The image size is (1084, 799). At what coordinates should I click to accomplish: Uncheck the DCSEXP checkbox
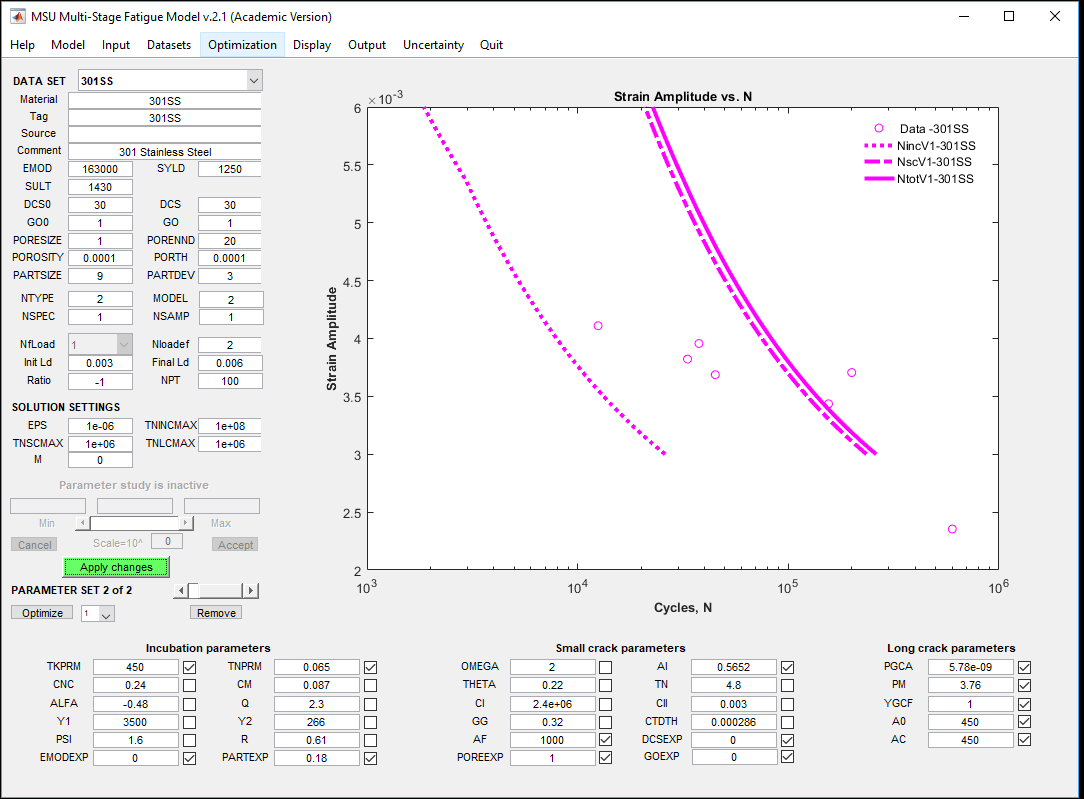click(788, 740)
